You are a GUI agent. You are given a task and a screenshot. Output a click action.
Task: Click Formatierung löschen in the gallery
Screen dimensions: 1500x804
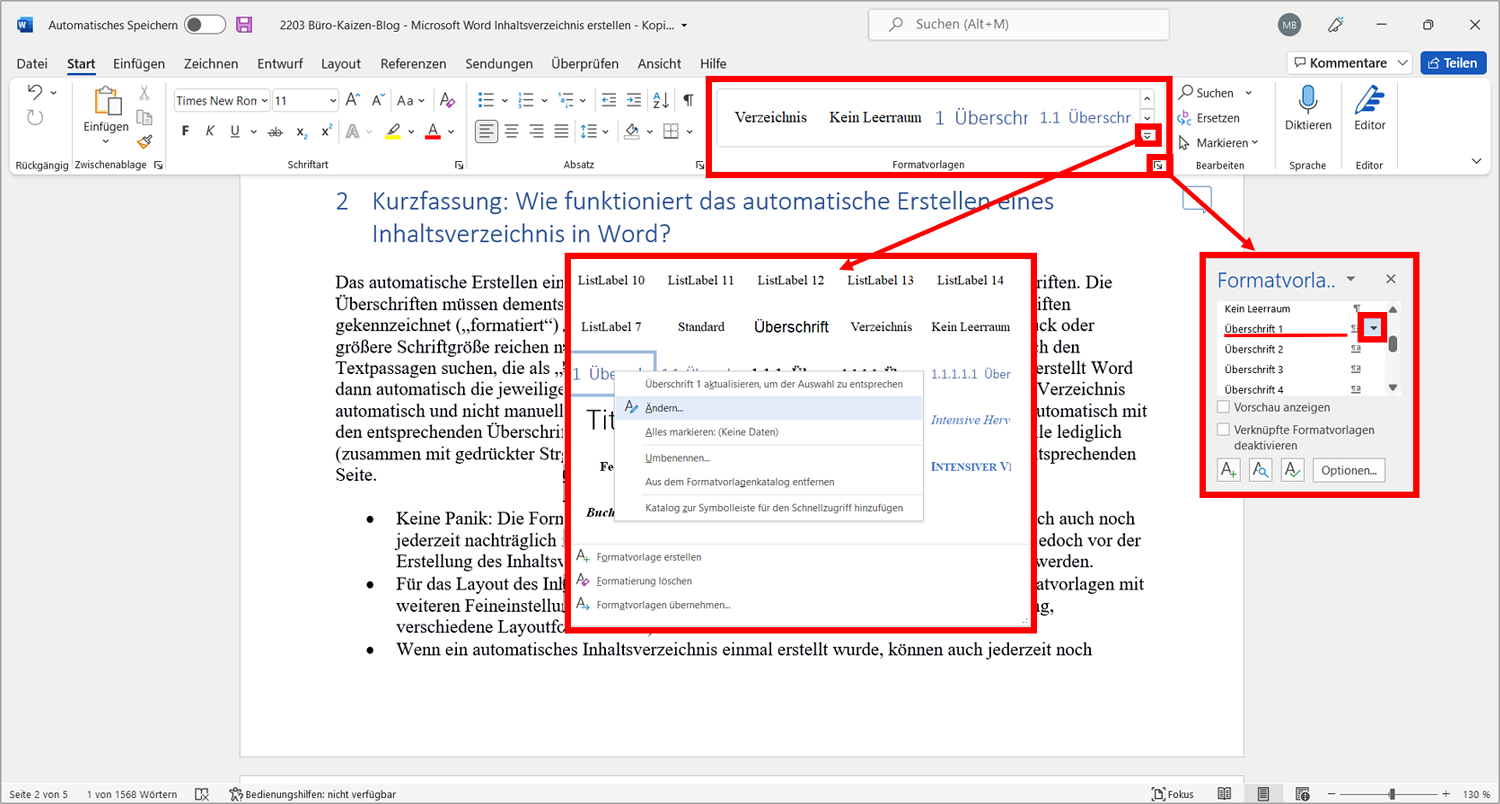click(x=644, y=581)
